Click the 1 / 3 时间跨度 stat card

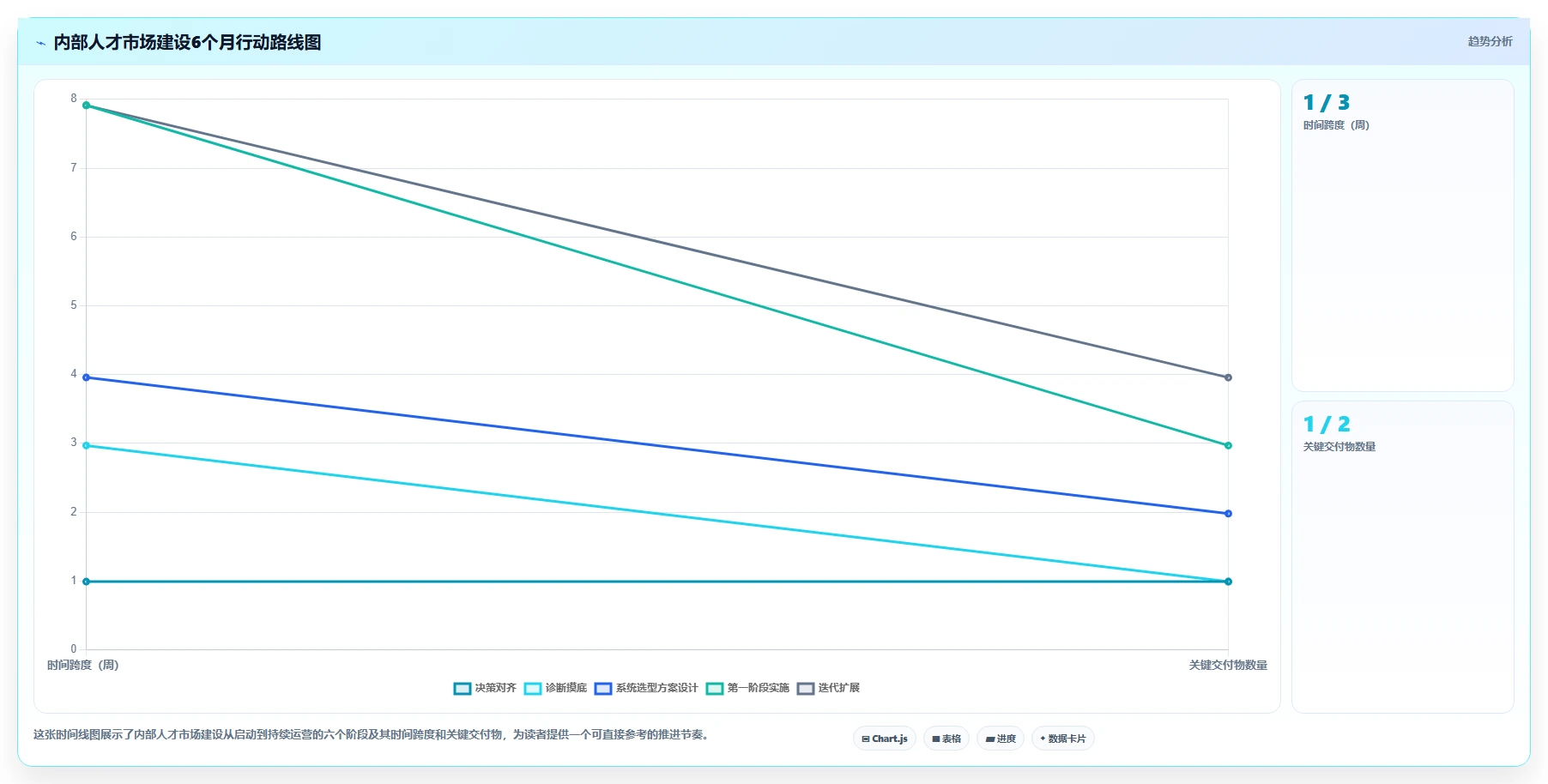[1402, 235]
